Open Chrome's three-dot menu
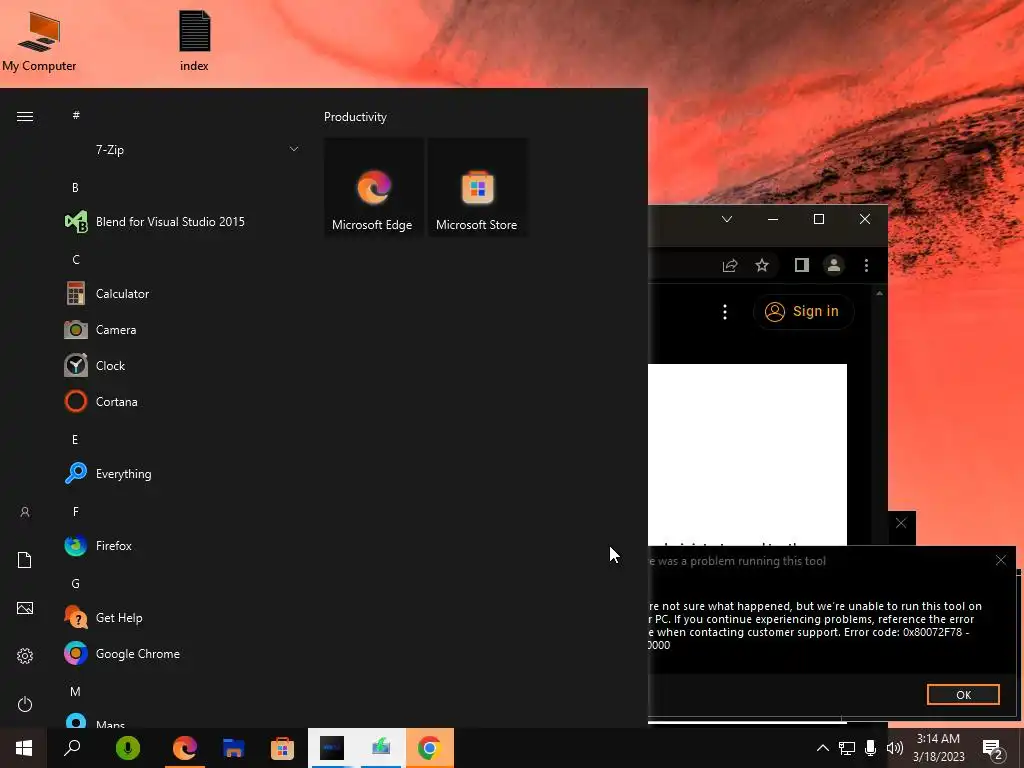Viewport: 1024px width, 768px height. (867, 265)
